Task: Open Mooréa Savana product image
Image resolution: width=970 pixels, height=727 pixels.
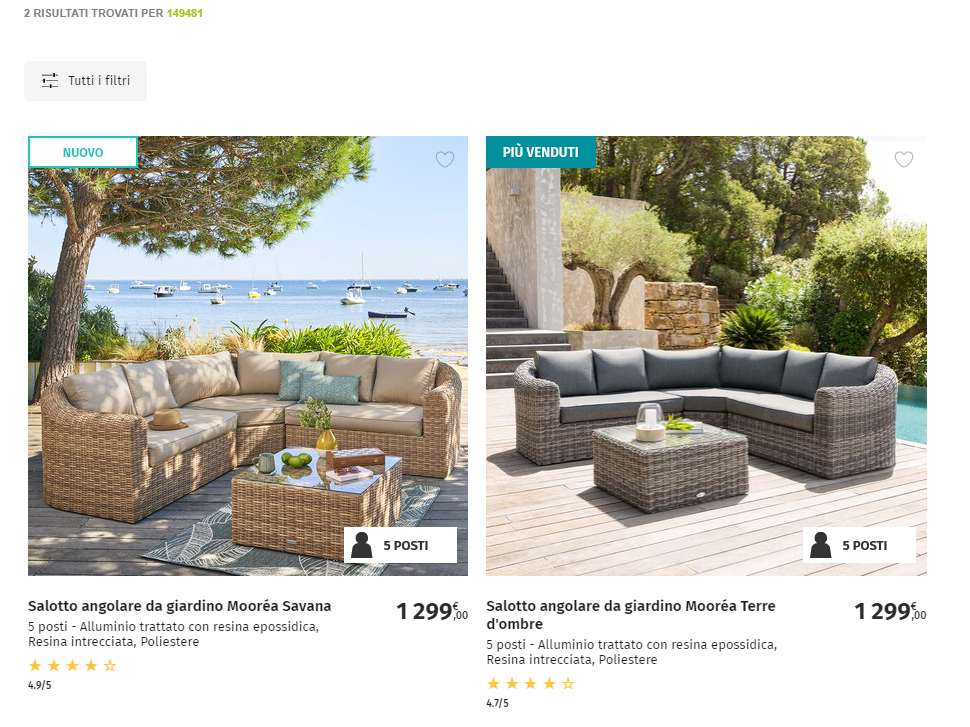Action: tap(248, 356)
